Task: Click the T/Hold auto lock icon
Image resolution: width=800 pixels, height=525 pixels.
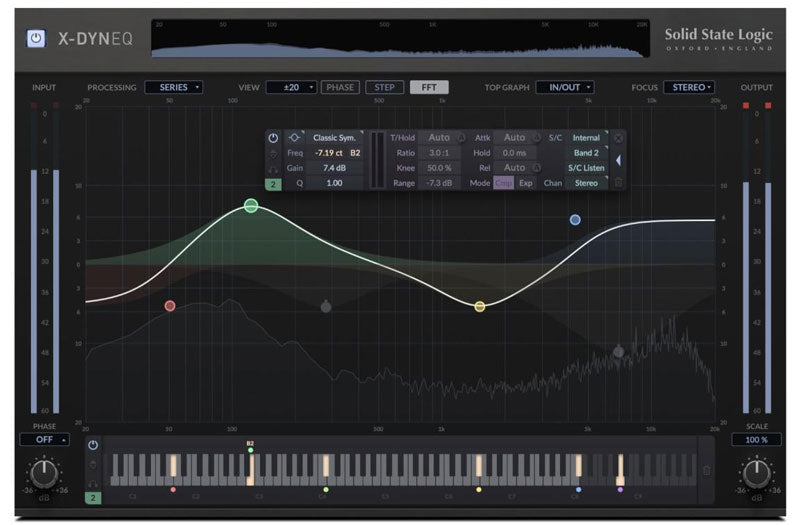Action: (x=461, y=138)
